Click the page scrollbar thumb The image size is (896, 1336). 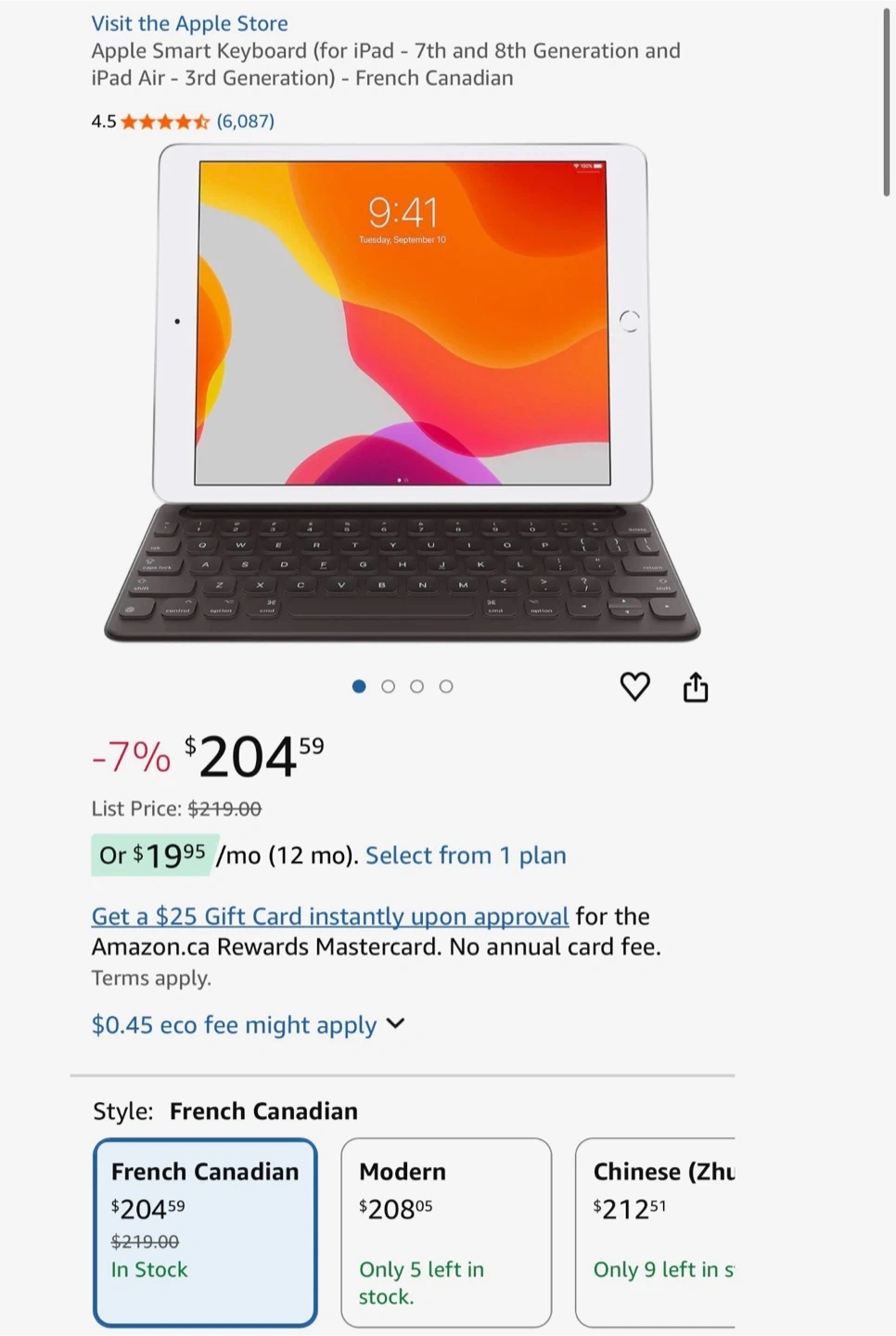[887, 102]
